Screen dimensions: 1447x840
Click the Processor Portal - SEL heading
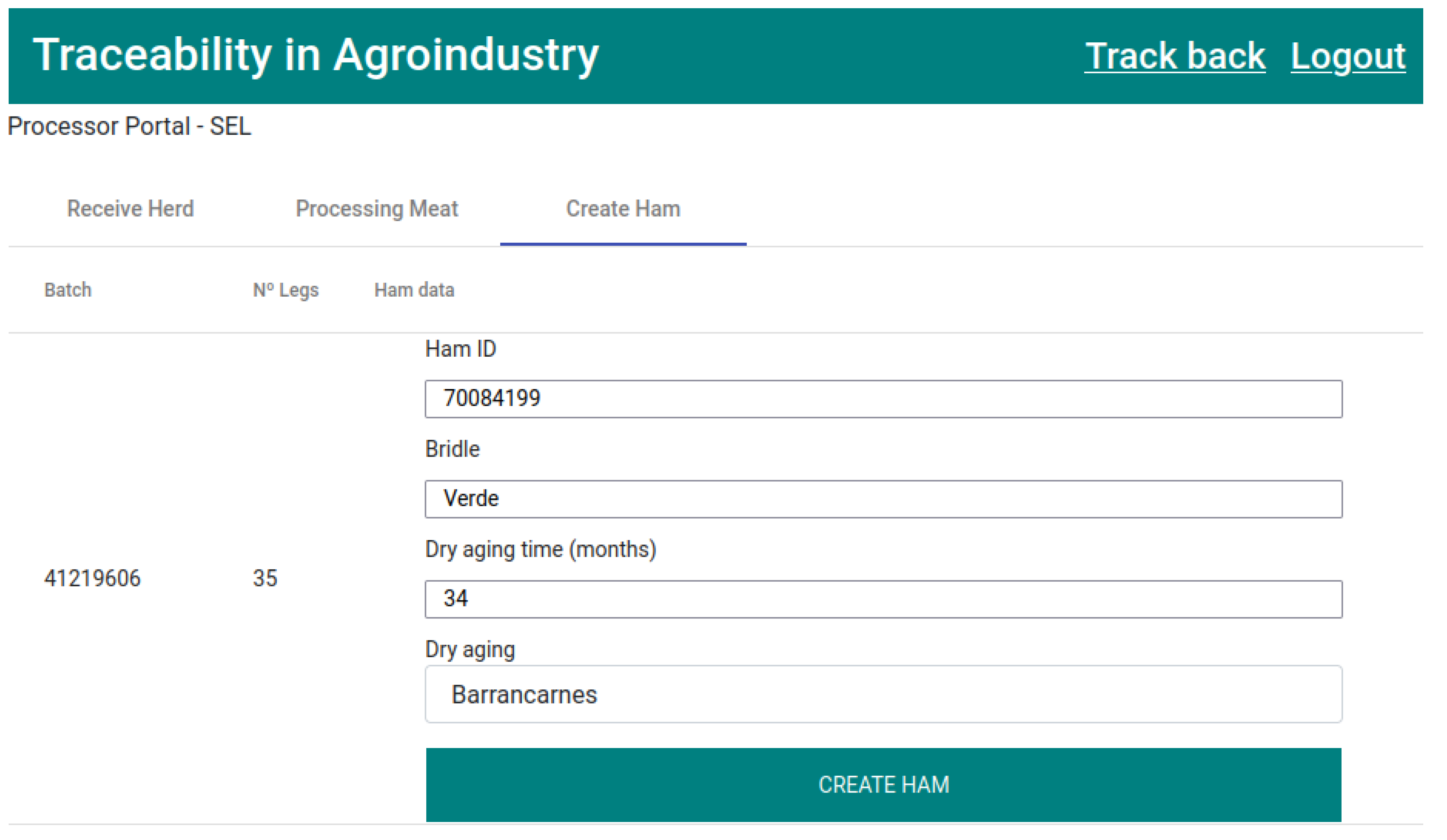point(129,126)
